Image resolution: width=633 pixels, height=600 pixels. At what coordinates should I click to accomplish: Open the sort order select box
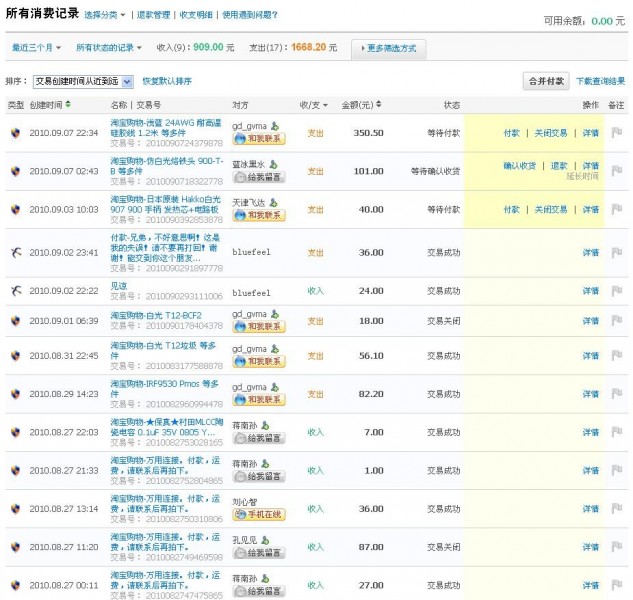[x=76, y=81]
